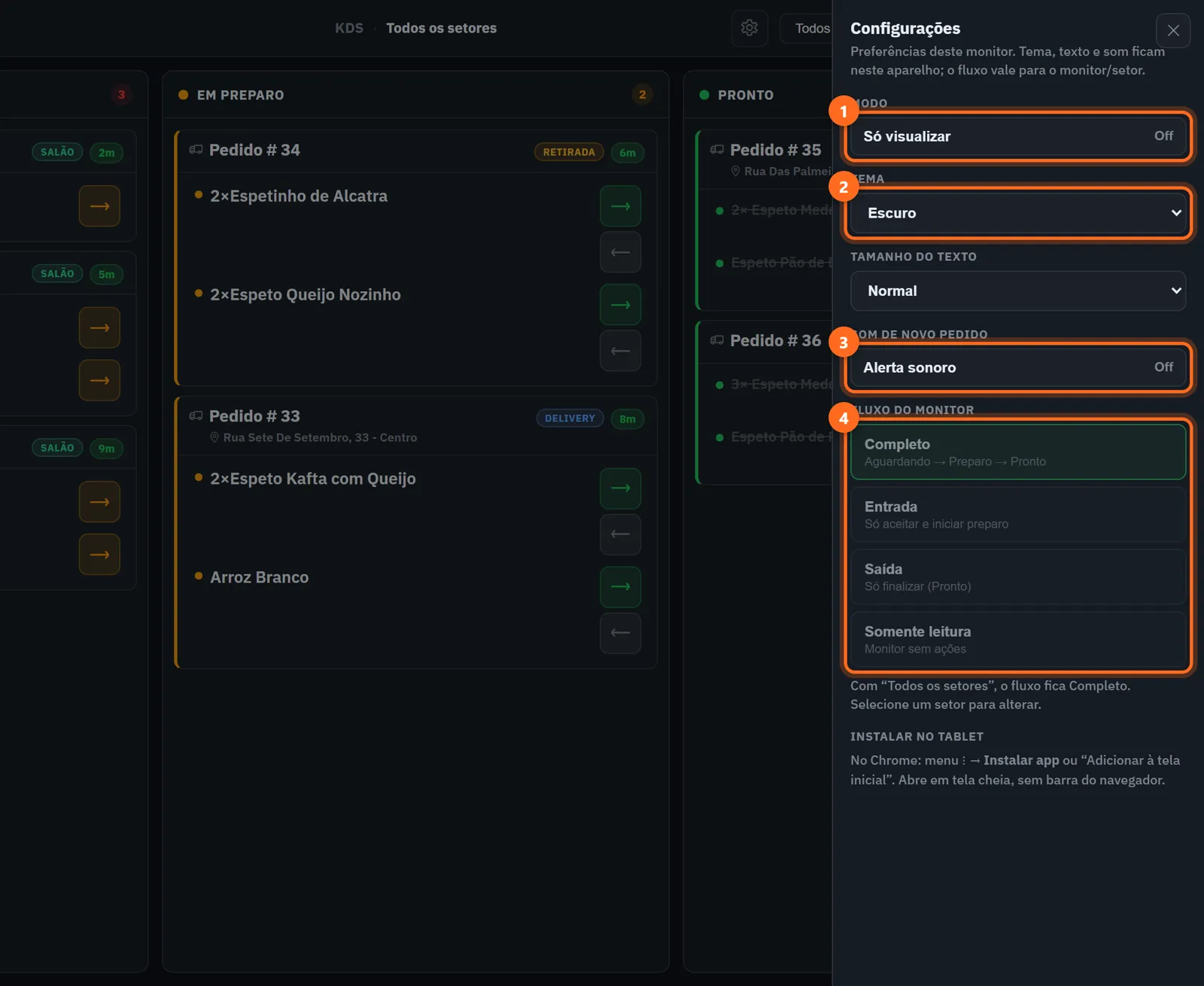Screen dimensions: 1204x986
Task: Click the 6m timer badge on Pedido # 34
Action: coord(628,153)
